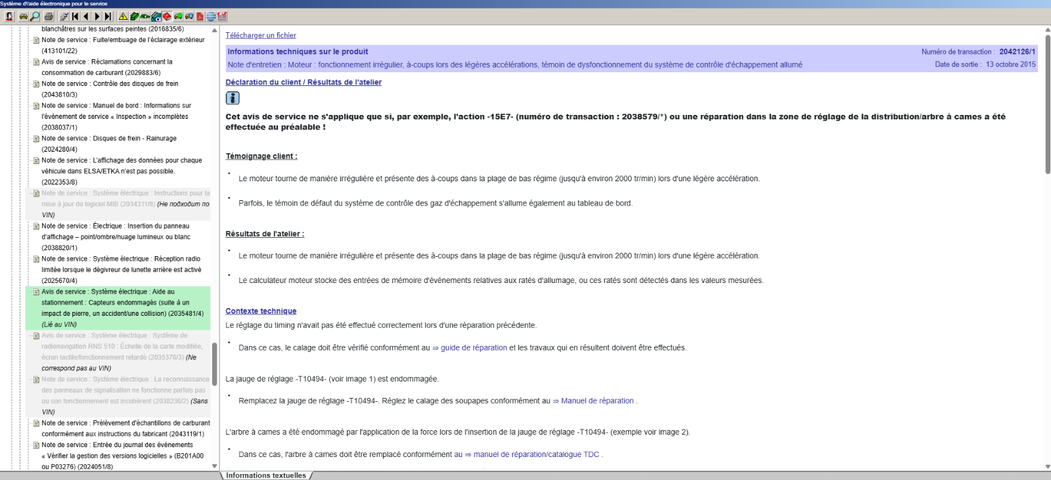Screen dimensions: 1051x480
Task: Click the printer icon to print
Action: [x=49, y=16]
